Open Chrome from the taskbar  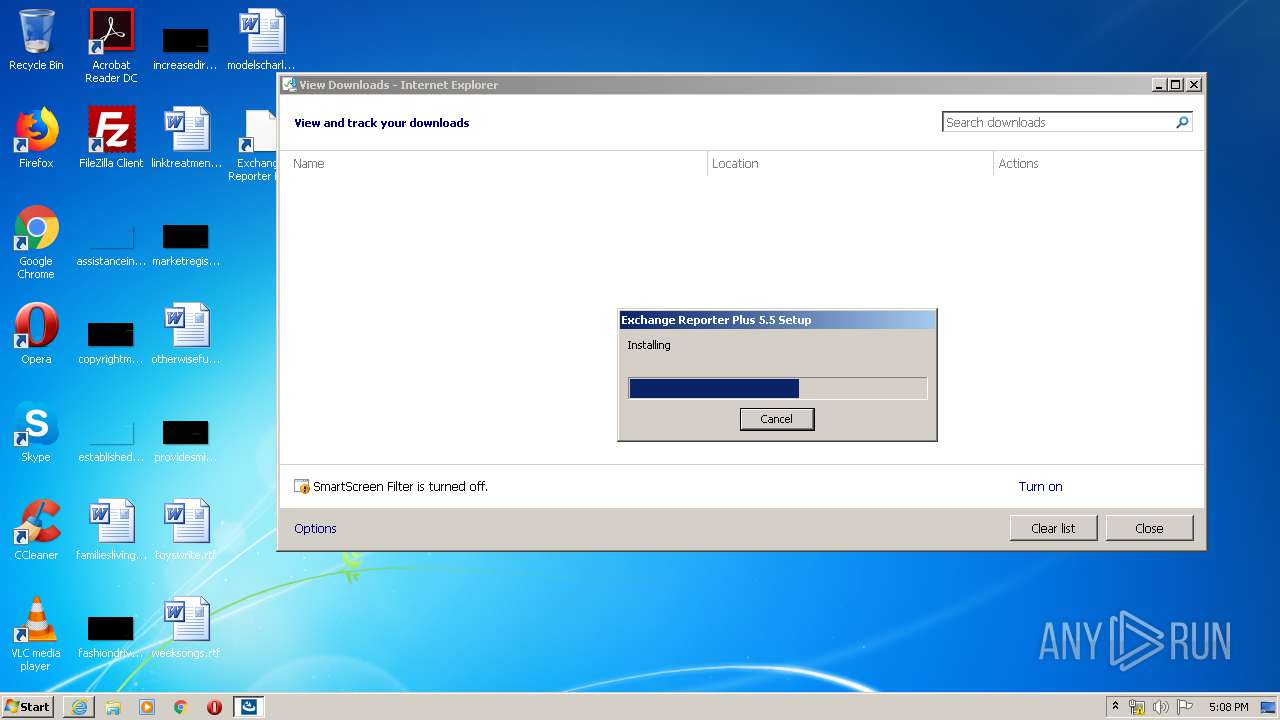[181, 707]
